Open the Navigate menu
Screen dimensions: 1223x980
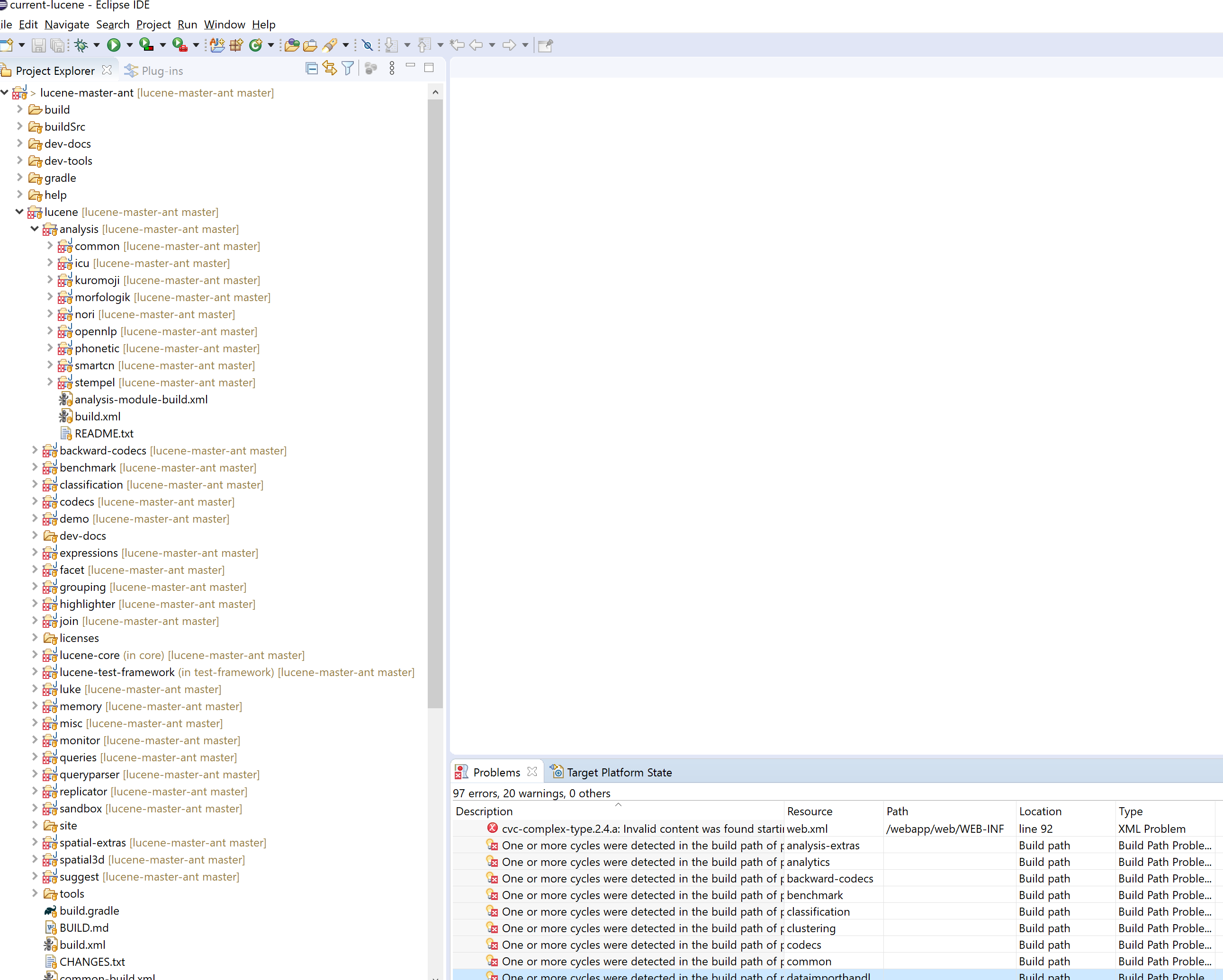click(x=67, y=25)
